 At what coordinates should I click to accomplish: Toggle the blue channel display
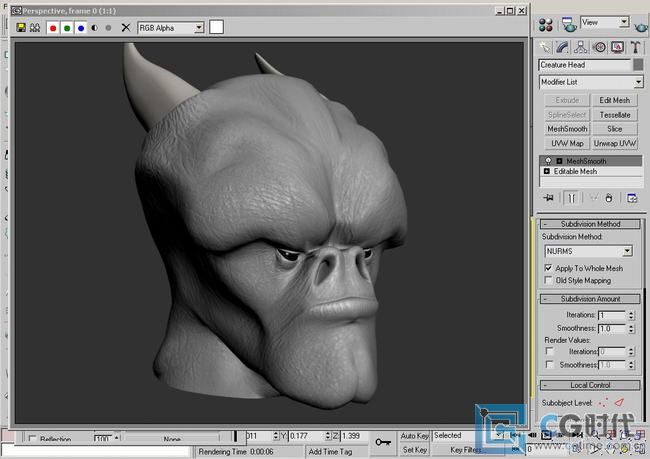tap(81, 28)
